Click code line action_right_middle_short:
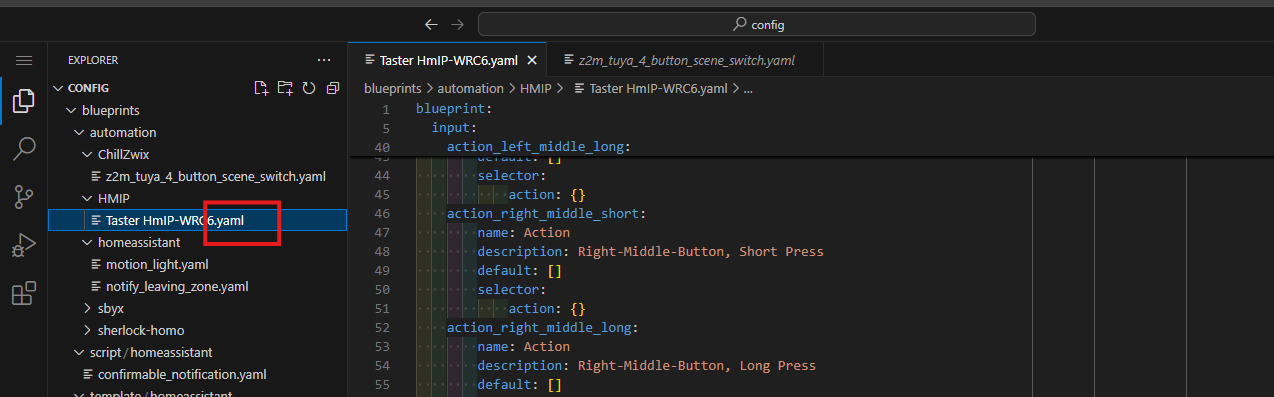Image resolution: width=1274 pixels, height=397 pixels. point(545,213)
